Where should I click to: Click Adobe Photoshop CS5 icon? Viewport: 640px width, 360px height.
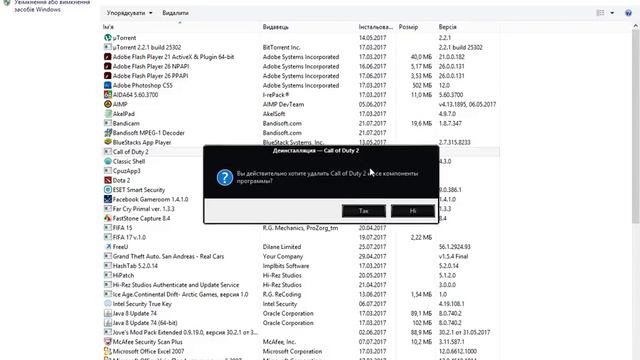tap(108, 85)
